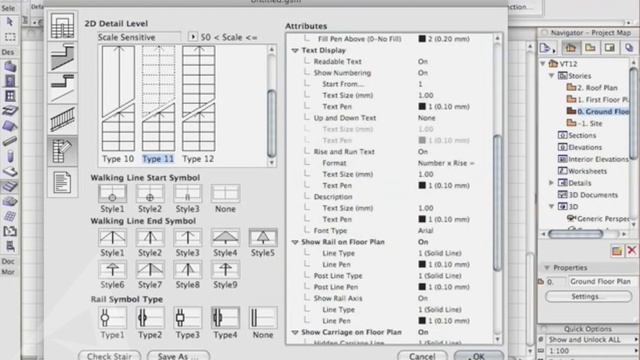Toggle the Readable Text On value
This screenshot has height=360, width=640.
point(422,62)
